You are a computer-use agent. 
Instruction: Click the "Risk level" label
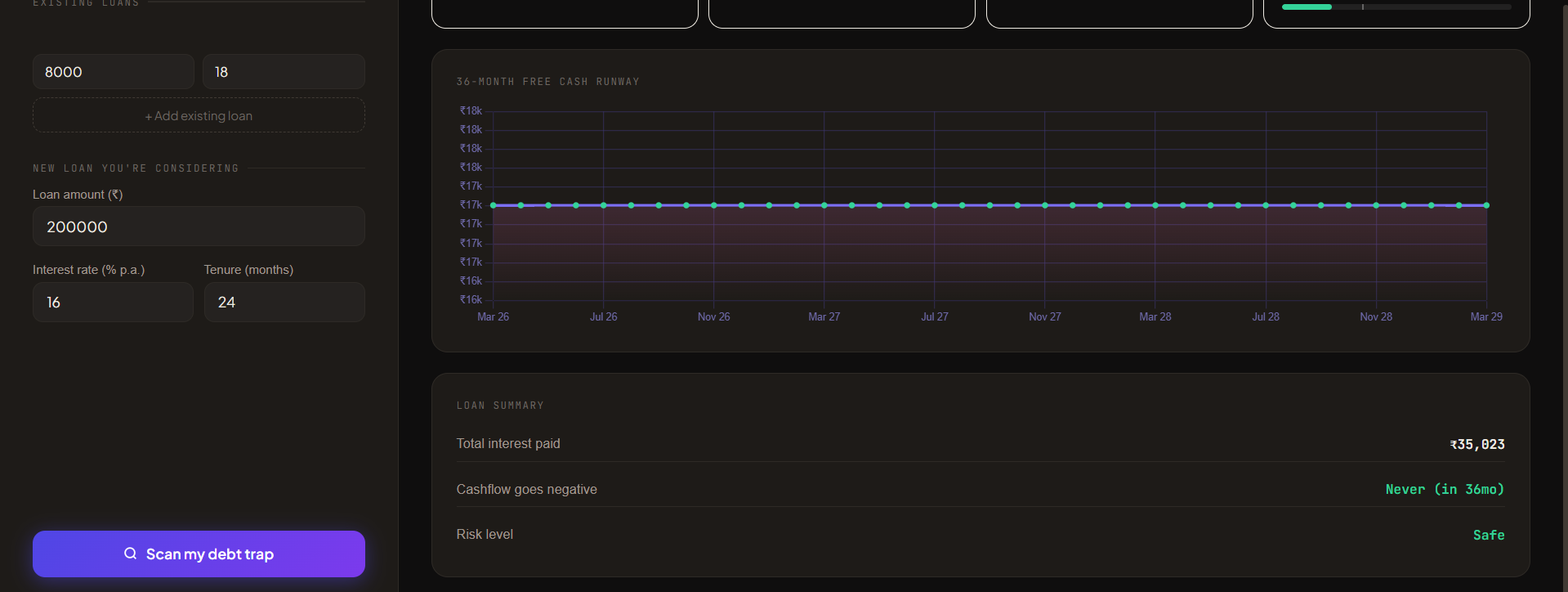485,534
